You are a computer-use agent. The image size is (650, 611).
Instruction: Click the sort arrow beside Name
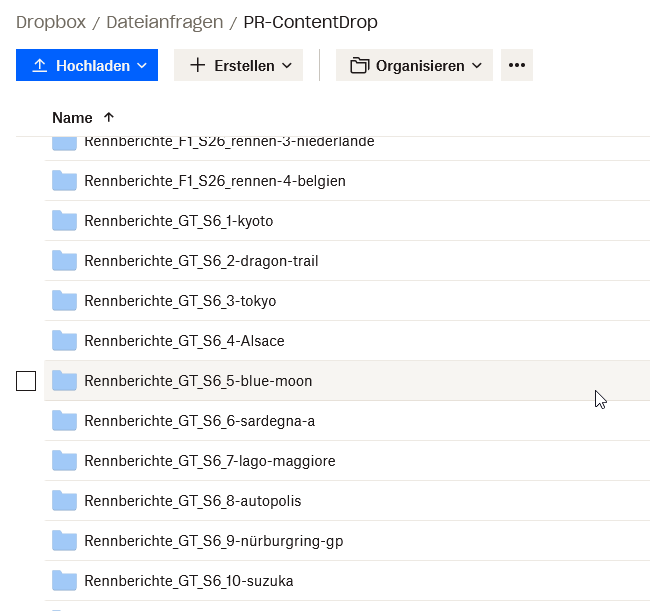pyautogui.click(x=109, y=117)
